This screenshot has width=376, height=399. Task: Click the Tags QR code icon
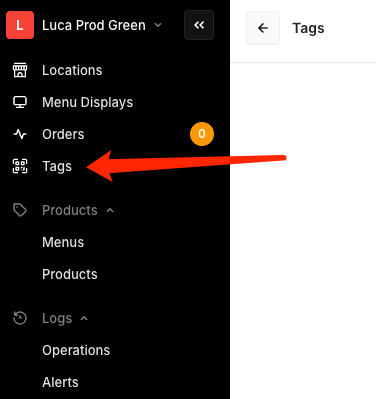[20, 166]
